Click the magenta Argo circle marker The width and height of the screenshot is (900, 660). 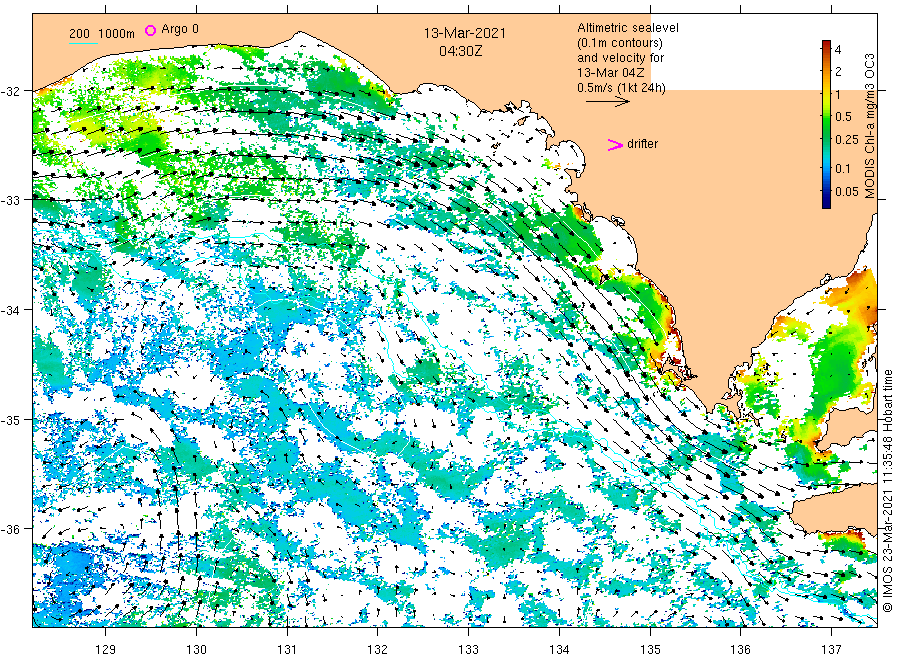(150, 30)
